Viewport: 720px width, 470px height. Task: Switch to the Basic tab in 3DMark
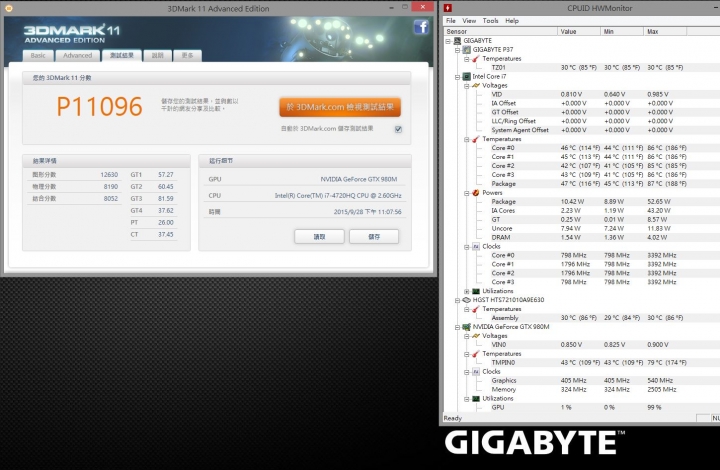click(x=38, y=56)
